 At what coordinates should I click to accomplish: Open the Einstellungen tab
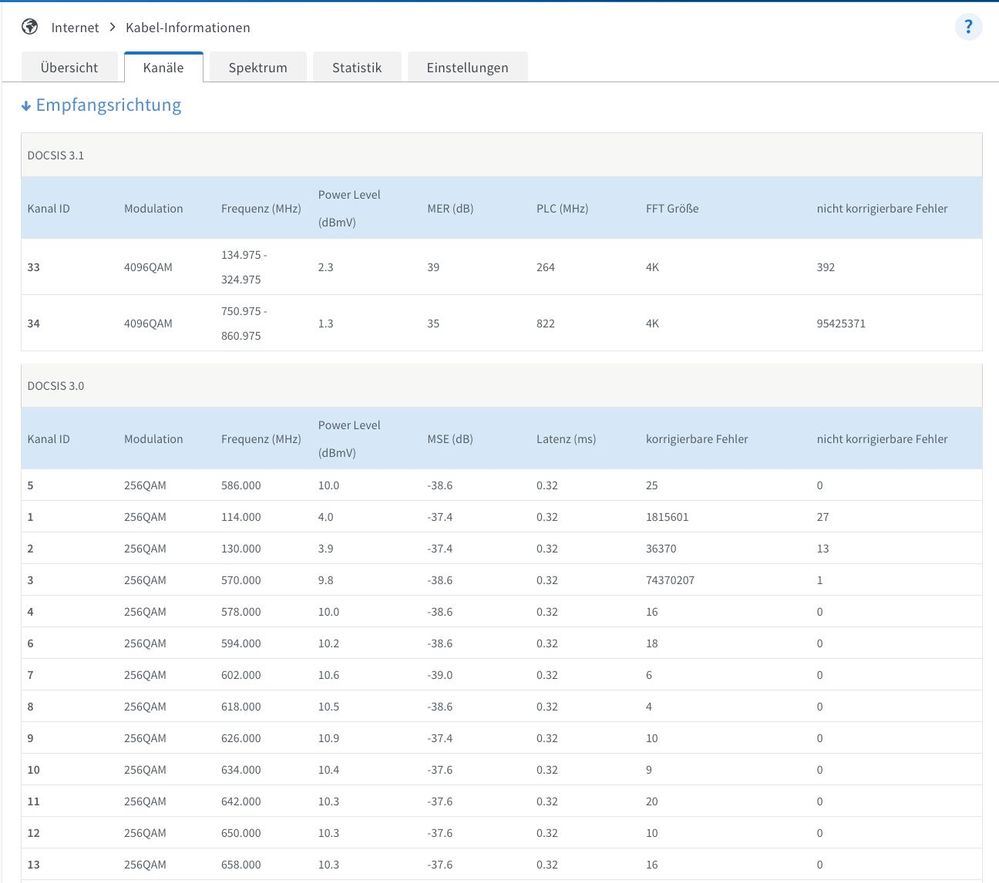(467, 67)
